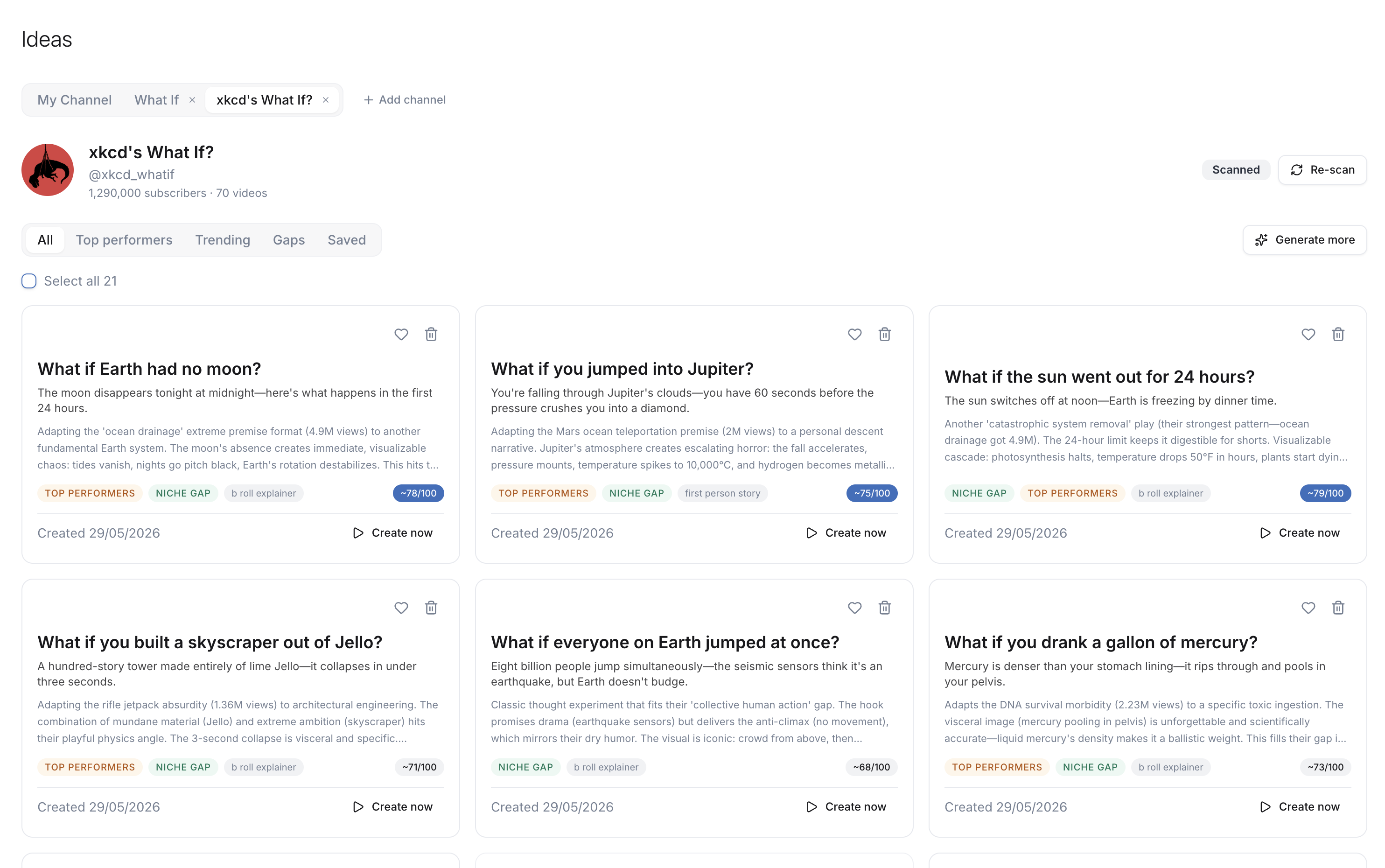Open the 'What if you jumped into Jupiter?' title
This screenshot has height=868, width=1385.
tap(622, 369)
